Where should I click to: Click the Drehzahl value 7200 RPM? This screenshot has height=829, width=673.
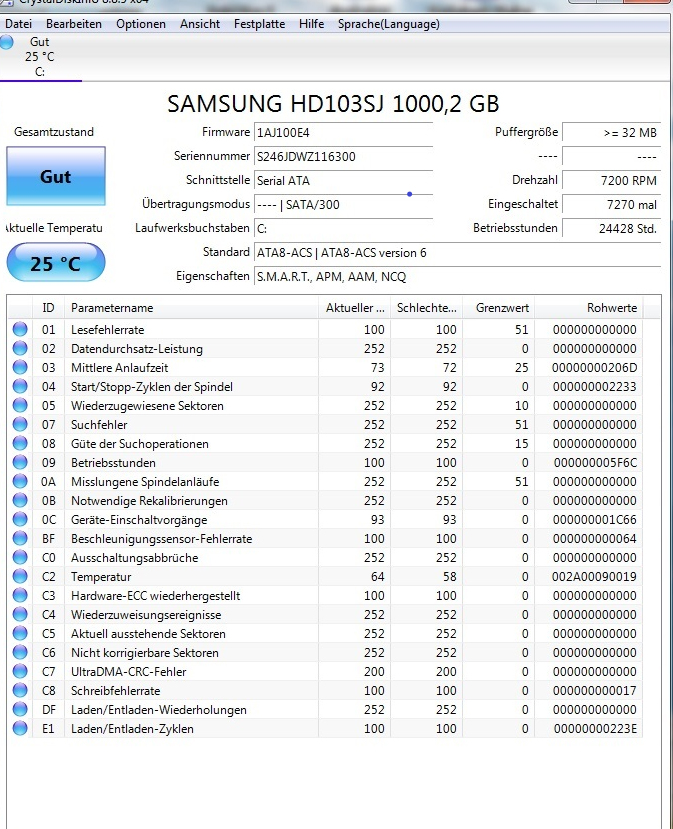click(x=612, y=180)
